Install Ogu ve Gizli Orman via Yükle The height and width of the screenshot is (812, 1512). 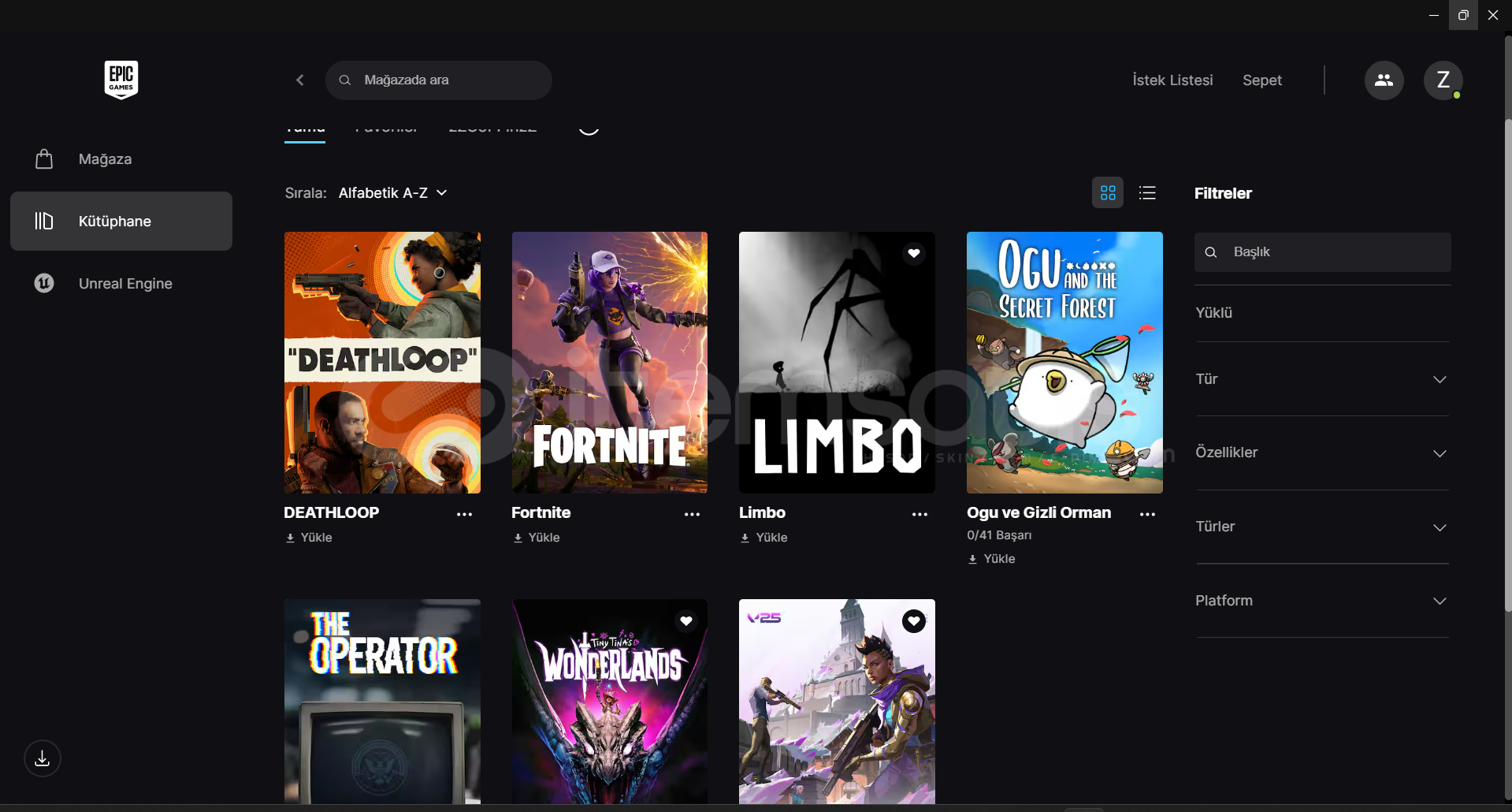[992, 559]
